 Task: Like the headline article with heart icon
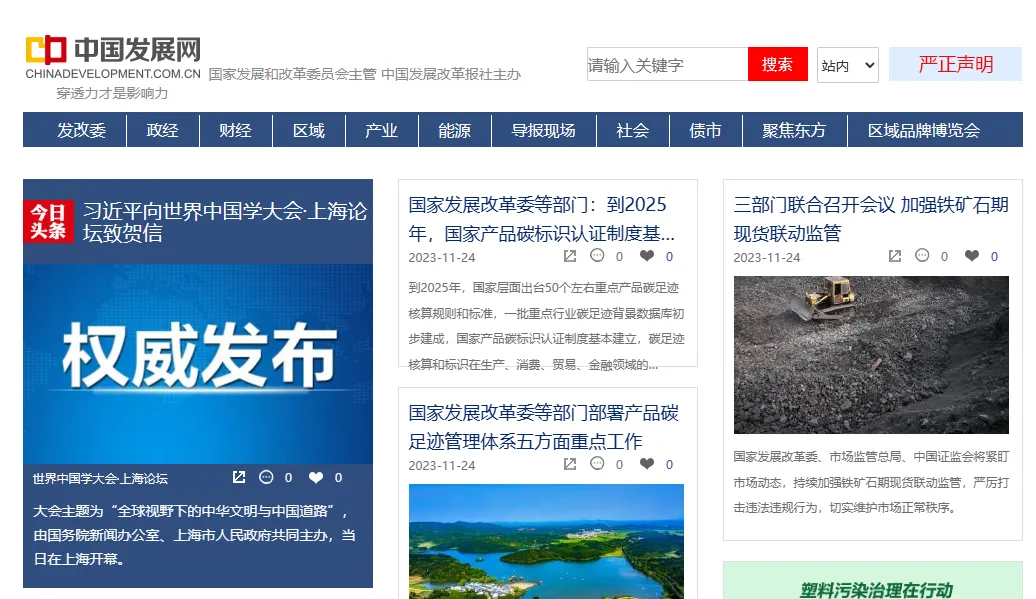[316, 478]
